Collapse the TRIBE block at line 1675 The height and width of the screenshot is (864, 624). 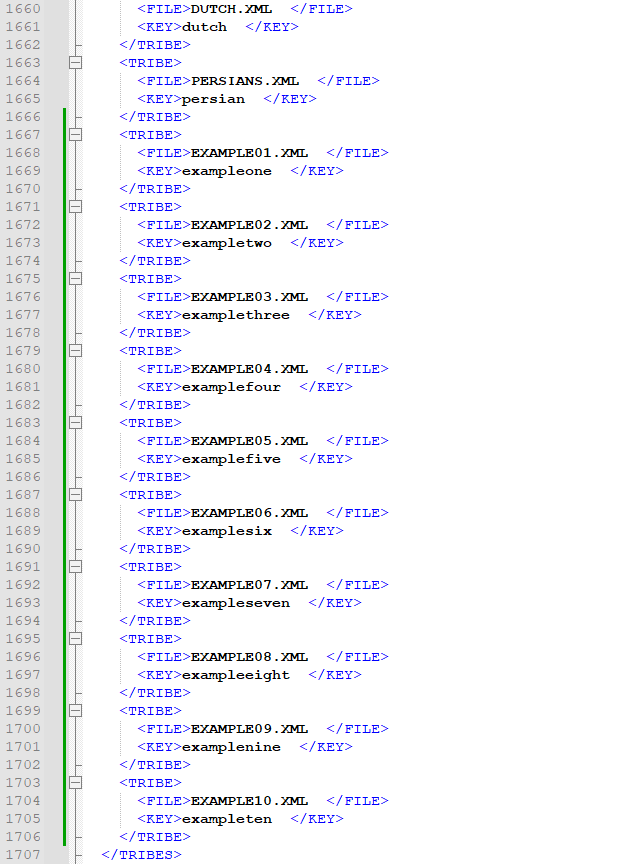pyautogui.click(x=76, y=279)
